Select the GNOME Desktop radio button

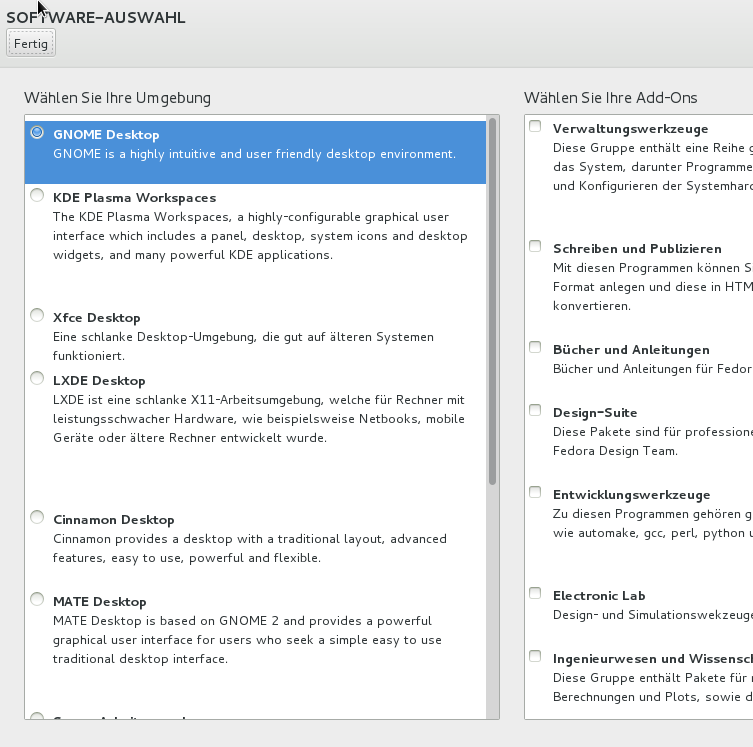tap(37, 133)
